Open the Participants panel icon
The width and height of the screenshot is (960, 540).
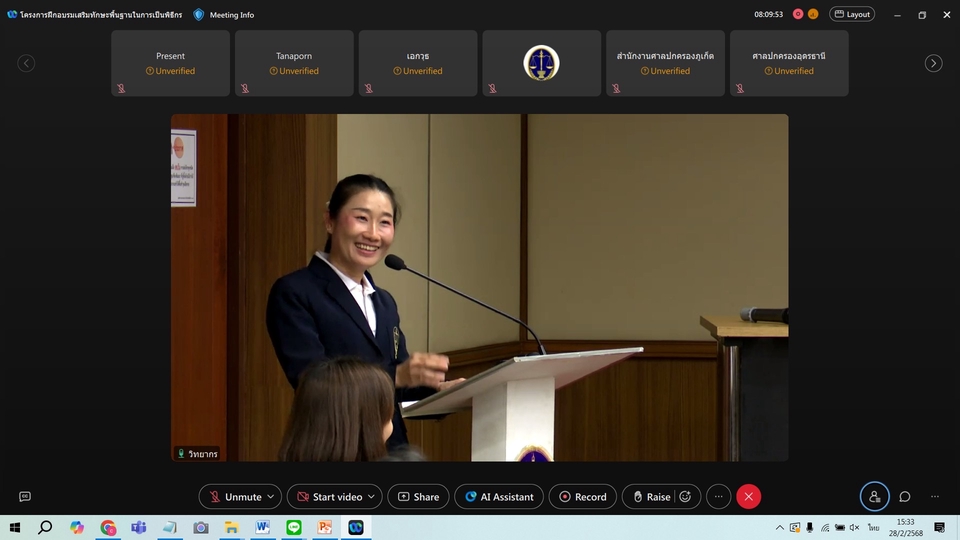[874, 496]
